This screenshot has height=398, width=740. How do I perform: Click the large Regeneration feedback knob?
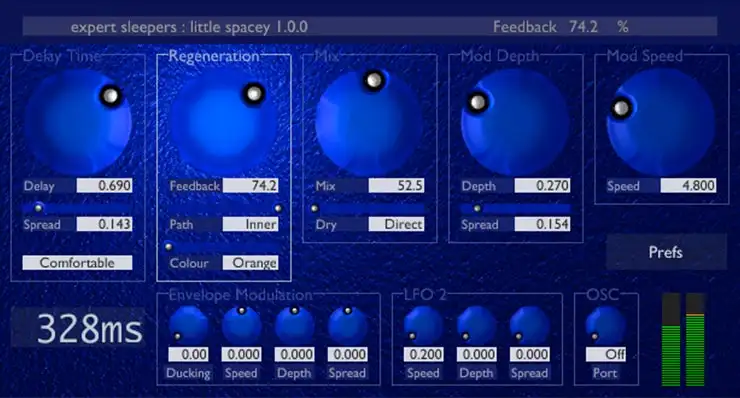click(x=224, y=123)
